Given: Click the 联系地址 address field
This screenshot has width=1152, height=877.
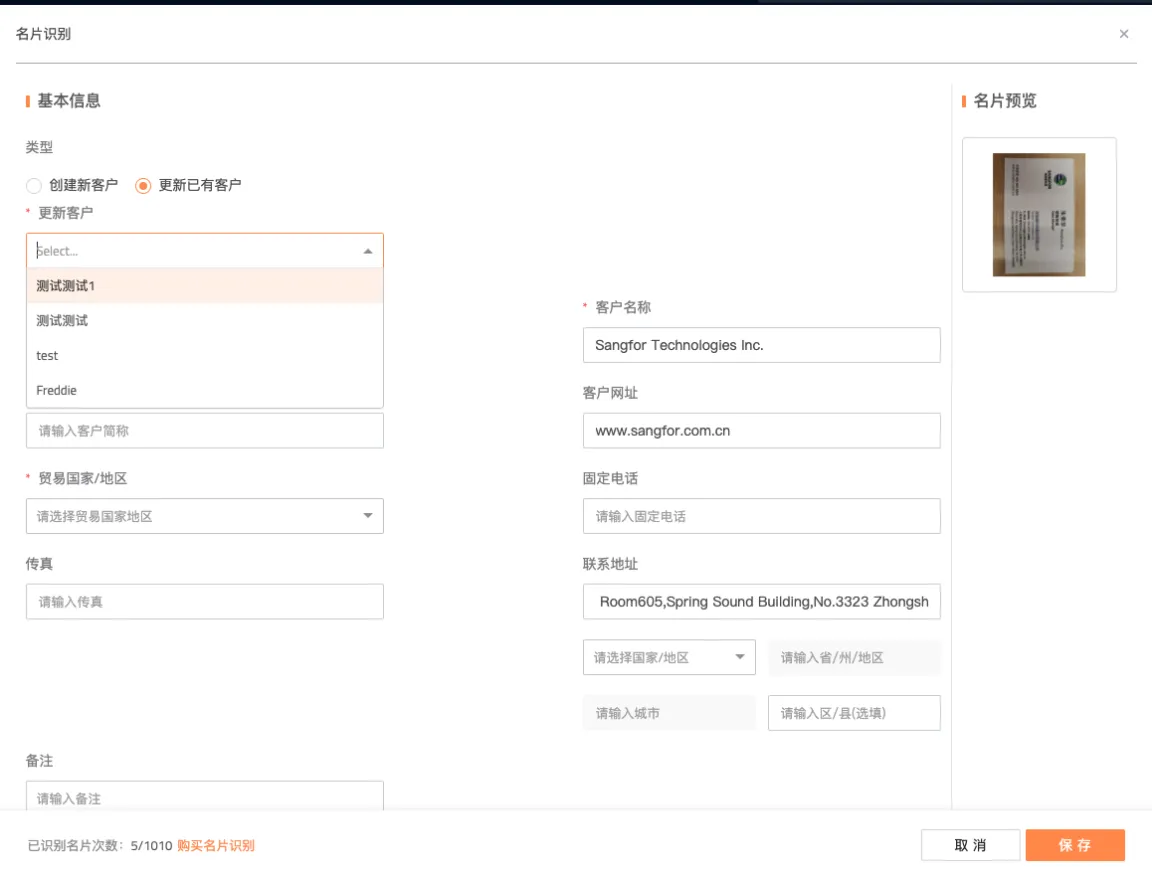Looking at the screenshot, I should (760, 602).
